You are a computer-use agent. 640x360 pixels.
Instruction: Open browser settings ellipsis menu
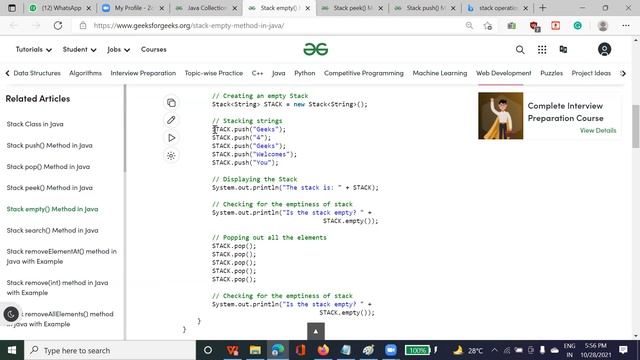626,26
